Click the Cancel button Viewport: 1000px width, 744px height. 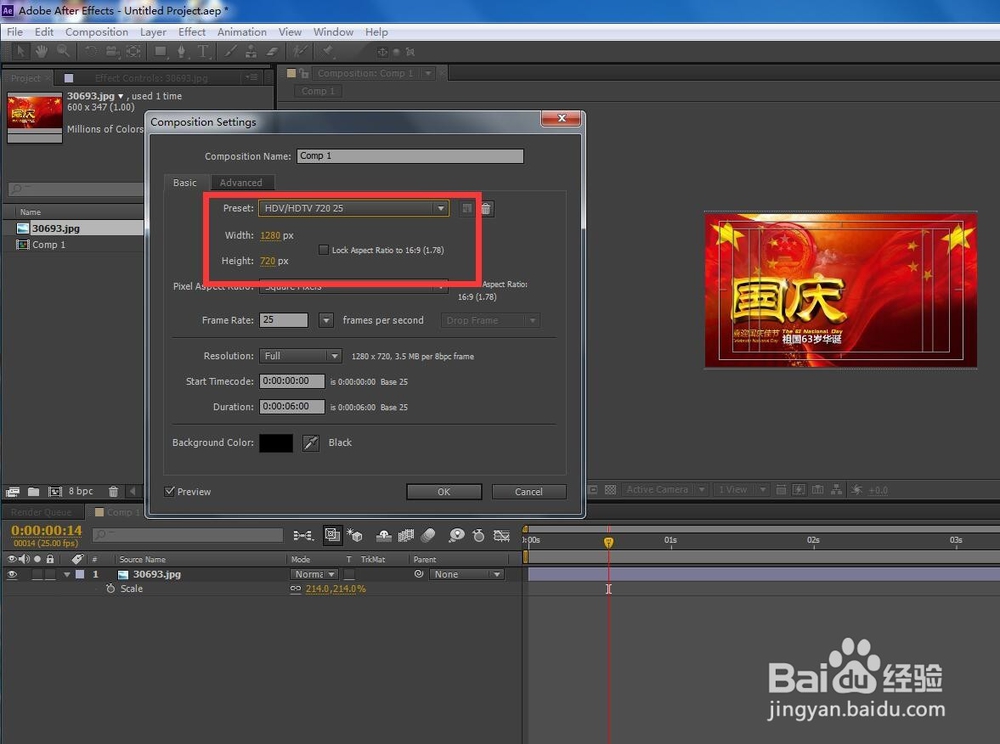(529, 492)
